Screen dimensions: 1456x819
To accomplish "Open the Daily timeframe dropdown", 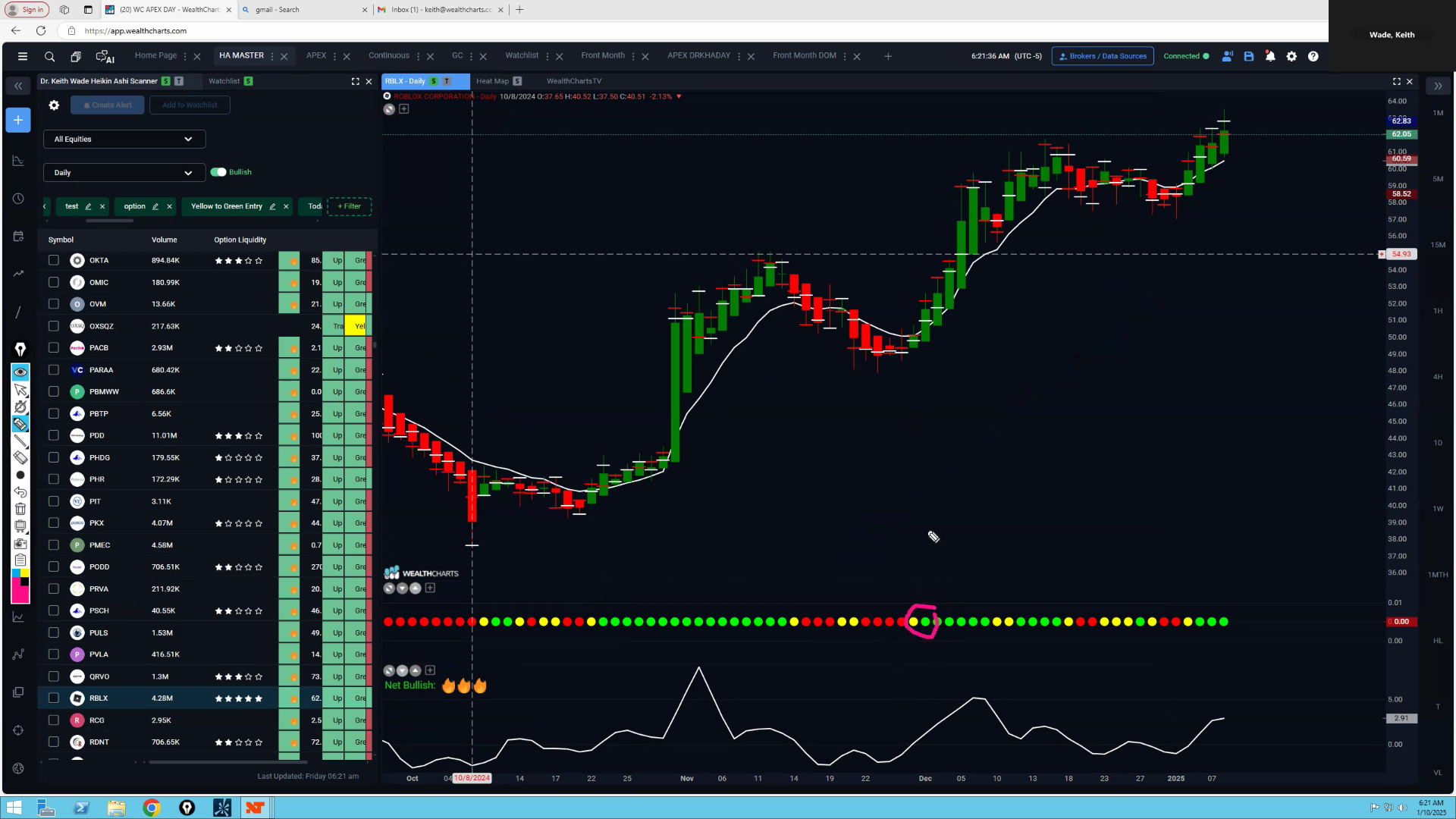I will (x=124, y=173).
